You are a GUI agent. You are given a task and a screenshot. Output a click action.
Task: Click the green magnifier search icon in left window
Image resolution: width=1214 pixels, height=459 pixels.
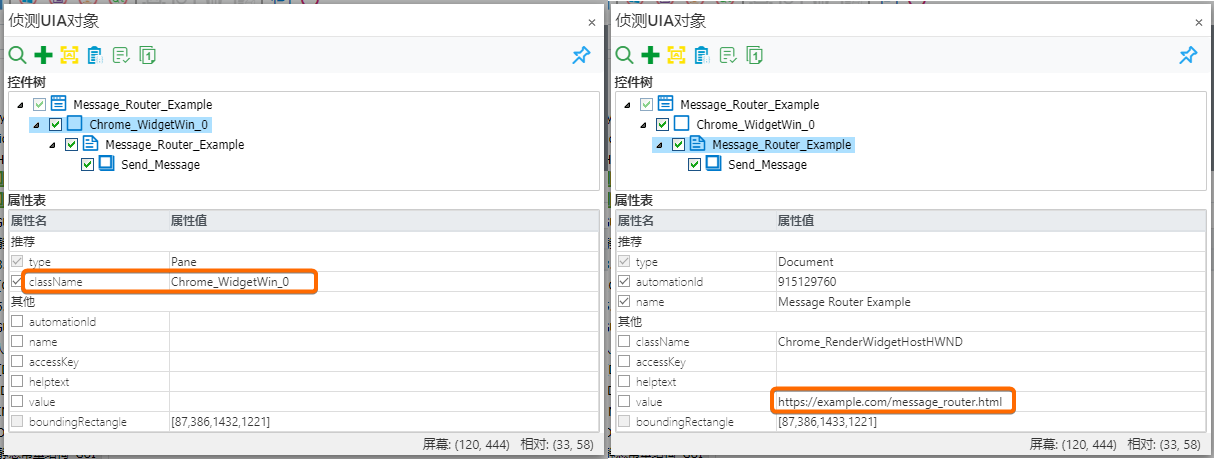pos(18,56)
